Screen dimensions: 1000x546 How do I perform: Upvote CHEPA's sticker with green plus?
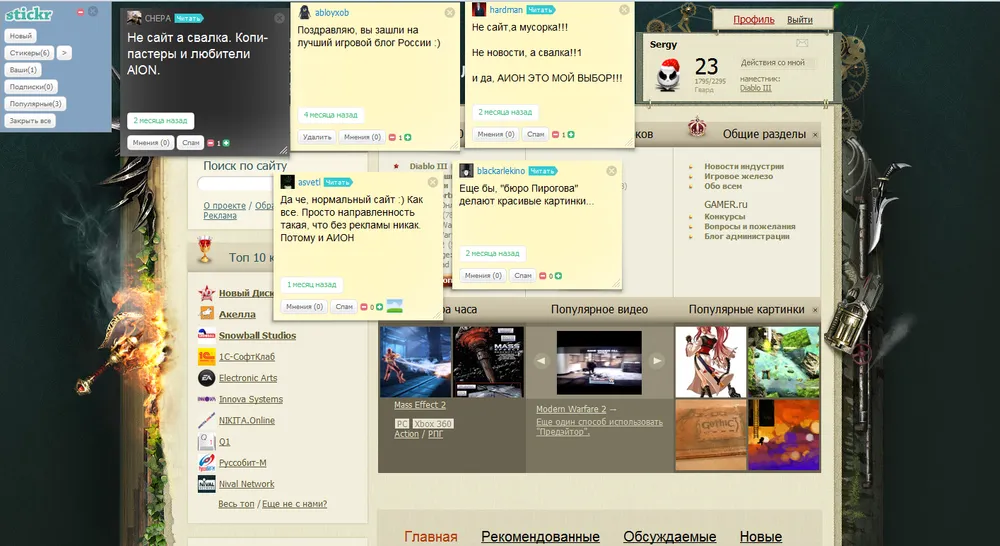(226, 143)
